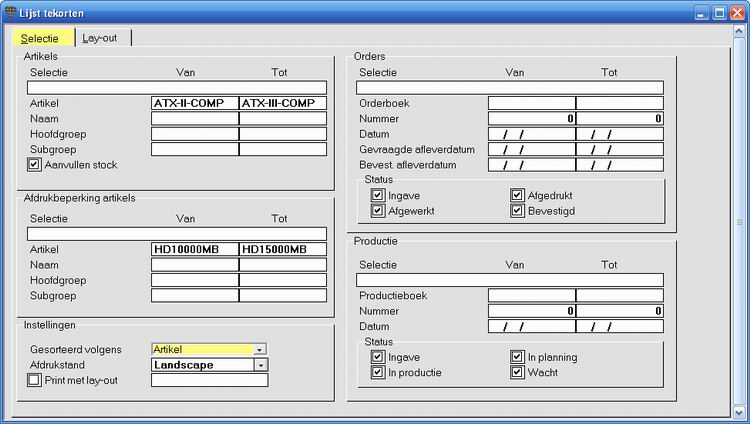Click Afdrukbeperking Subgroep Van field
The image size is (750, 424).
click(195, 295)
